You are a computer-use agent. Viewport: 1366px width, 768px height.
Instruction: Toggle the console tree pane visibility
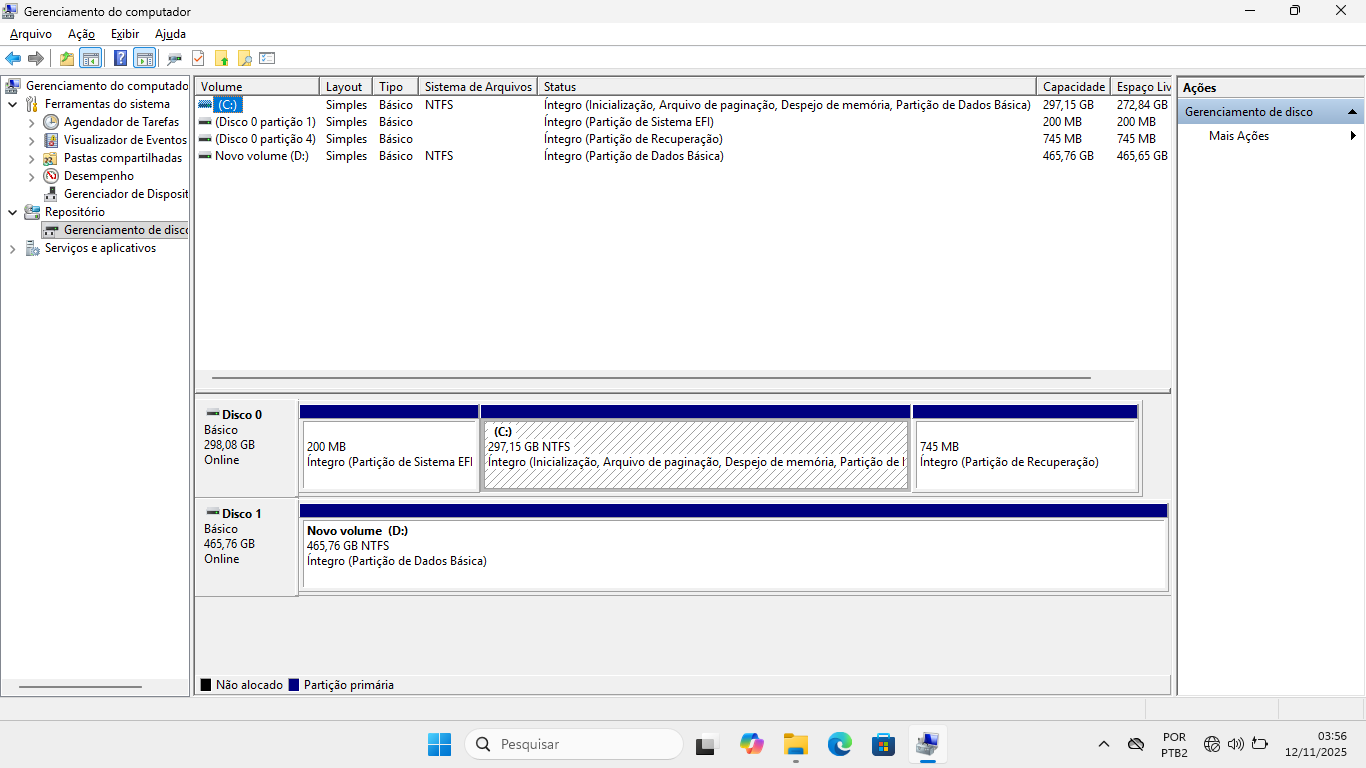(92, 58)
